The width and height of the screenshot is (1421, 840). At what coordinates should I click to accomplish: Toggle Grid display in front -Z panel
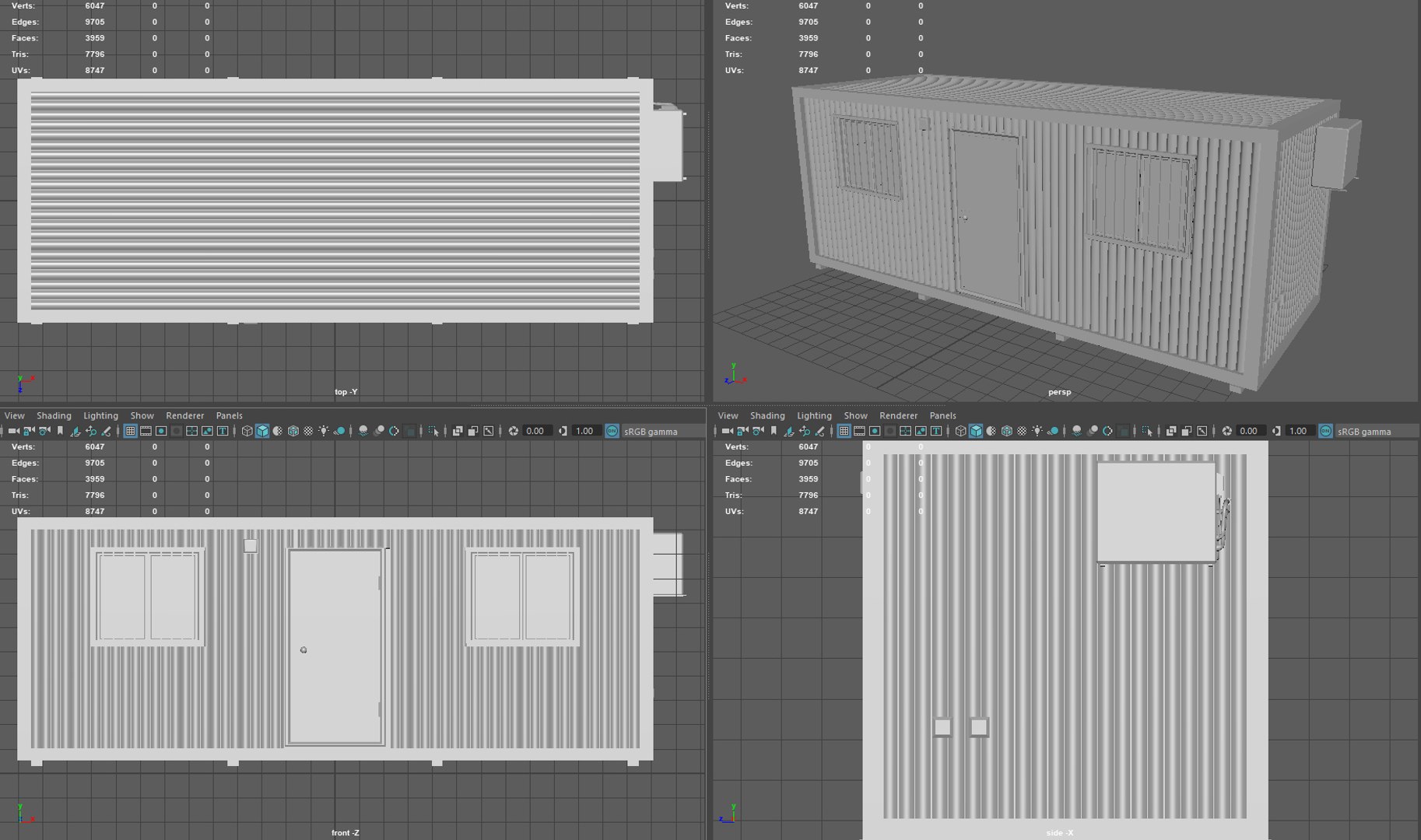point(131,431)
